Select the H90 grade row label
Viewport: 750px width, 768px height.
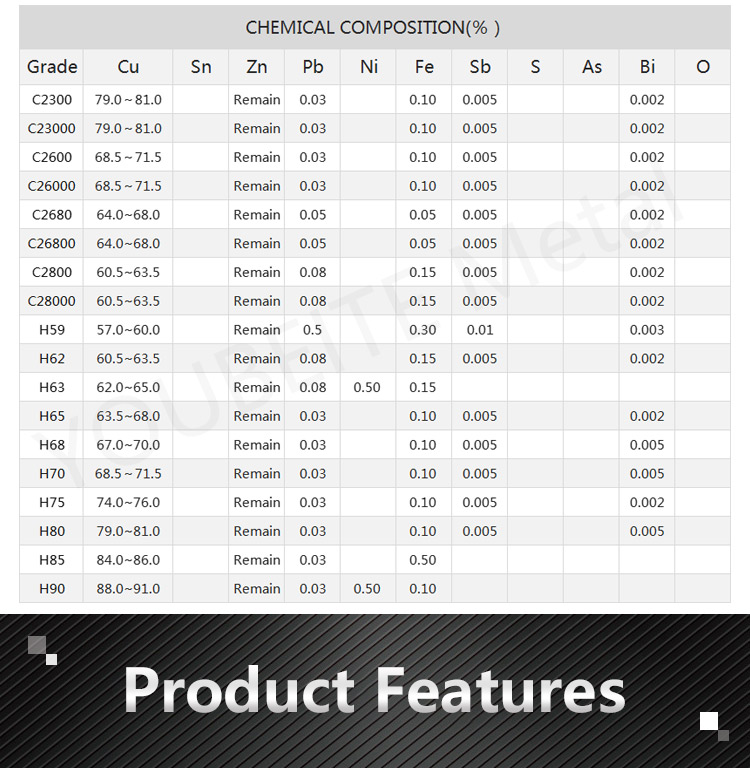tap(52, 589)
